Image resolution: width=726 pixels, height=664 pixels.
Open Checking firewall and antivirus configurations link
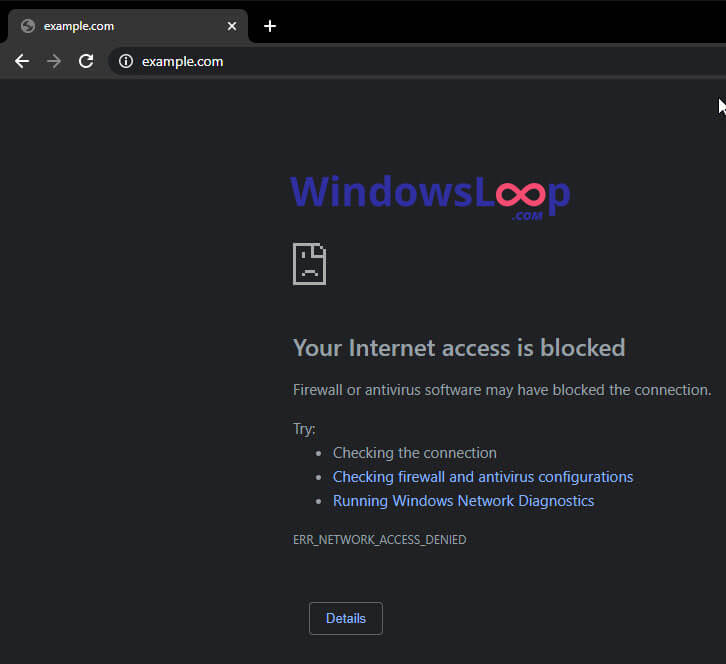click(x=483, y=477)
